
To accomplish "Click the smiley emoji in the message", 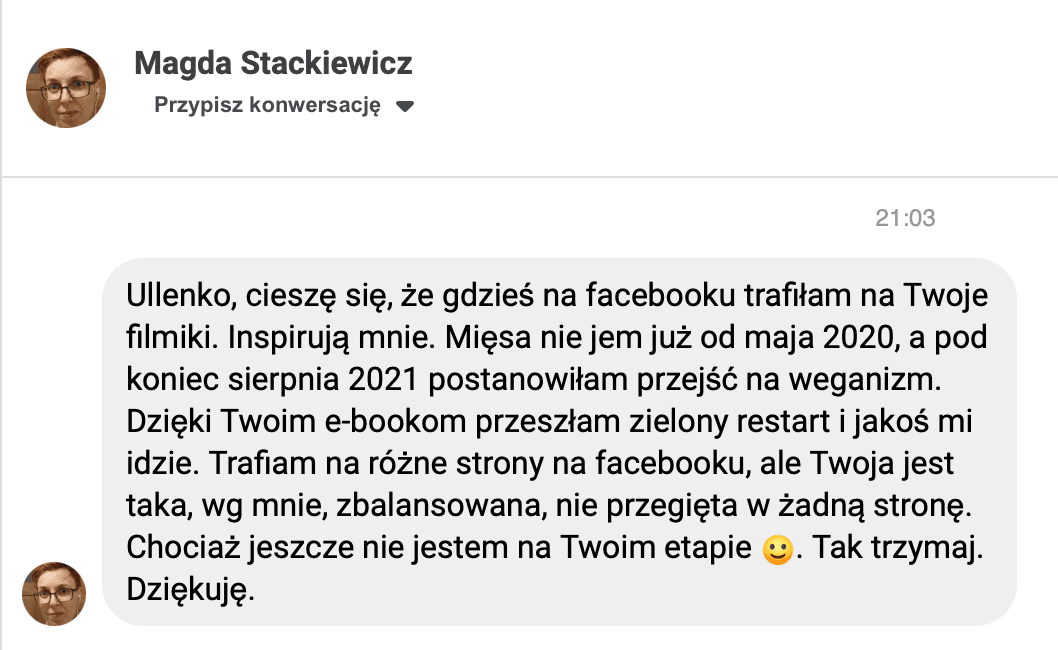I will point(777,549).
